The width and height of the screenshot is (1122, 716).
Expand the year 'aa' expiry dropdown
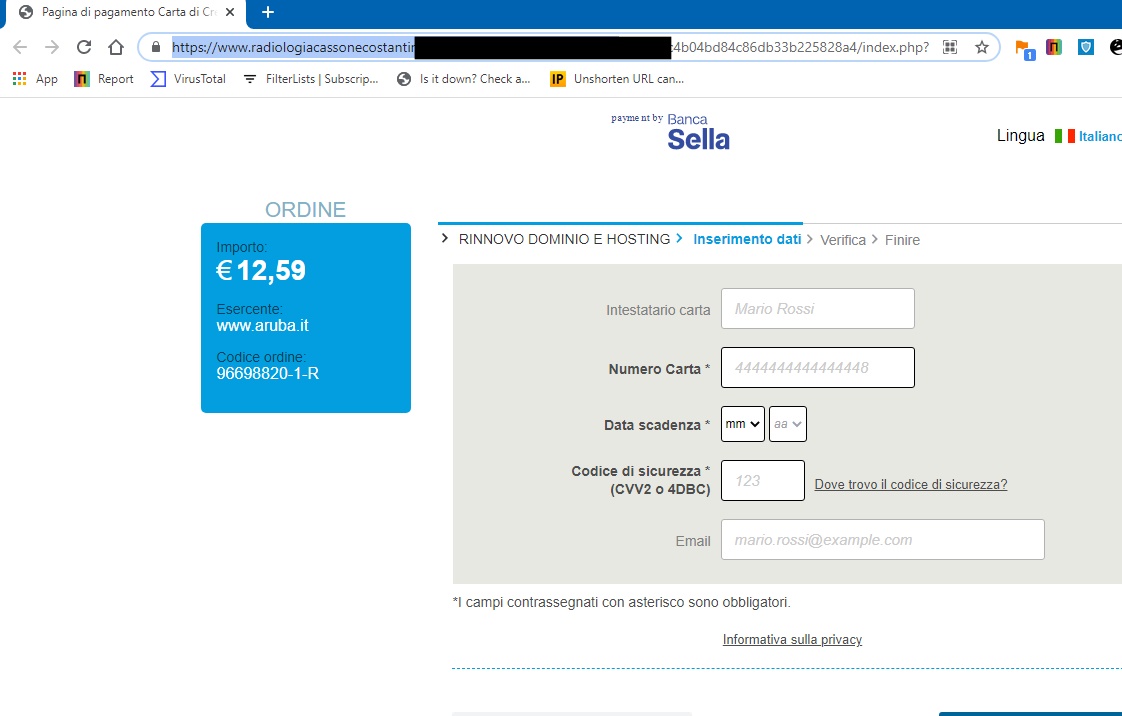(788, 424)
